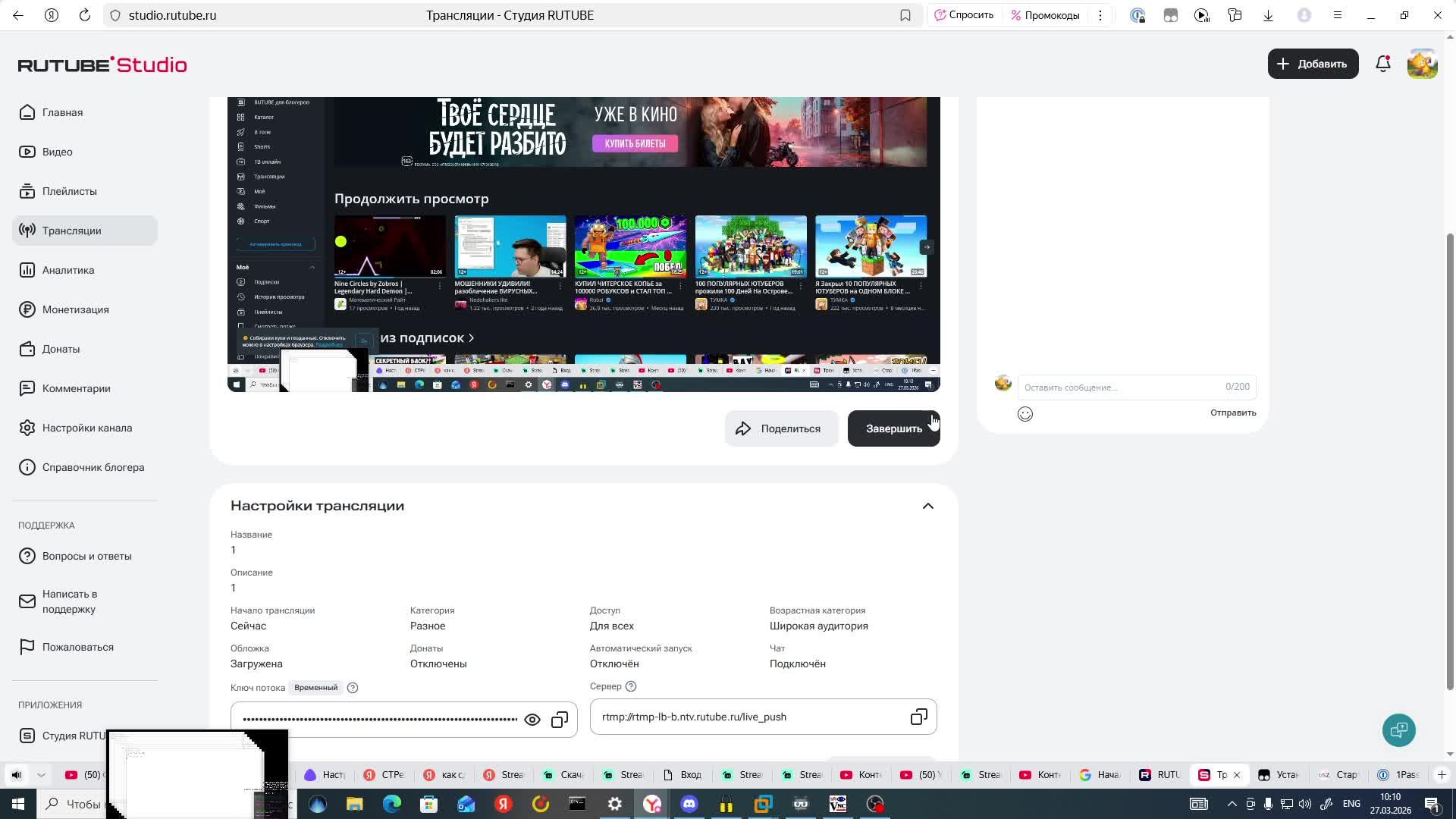This screenshot has height=819, width=1456.
Task: Click the notifications bell icon
Action: coord(1382,64)
